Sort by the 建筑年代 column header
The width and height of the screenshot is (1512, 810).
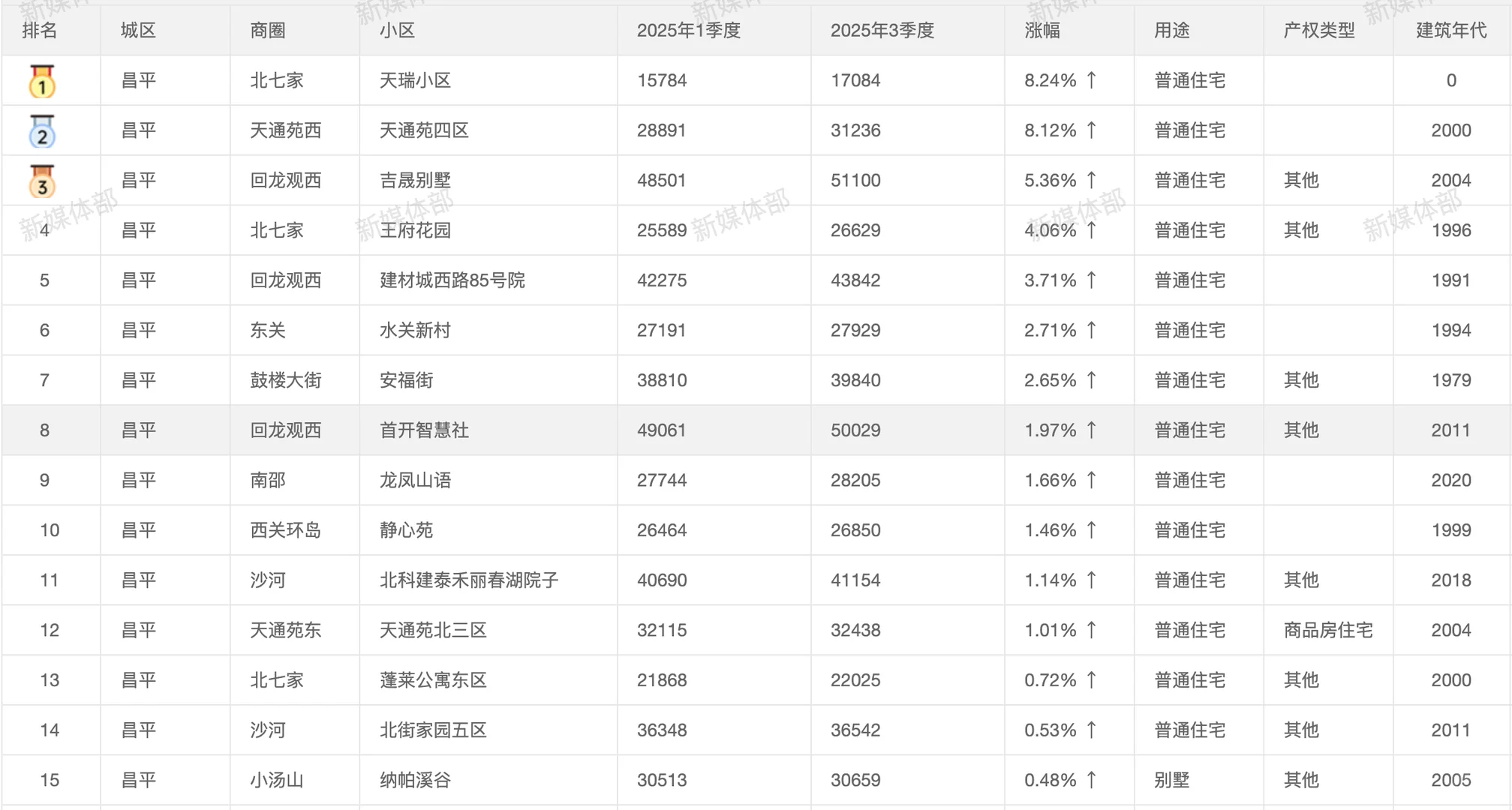click(x=1450, y=31)
